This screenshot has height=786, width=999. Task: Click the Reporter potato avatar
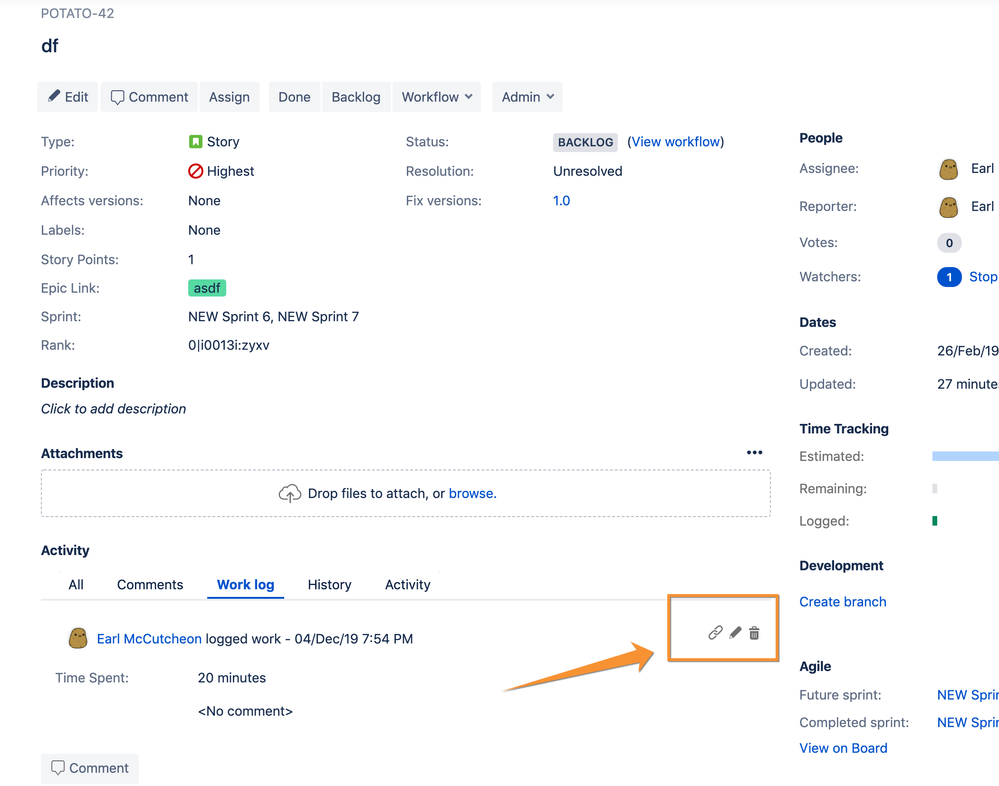coord(949,207)
